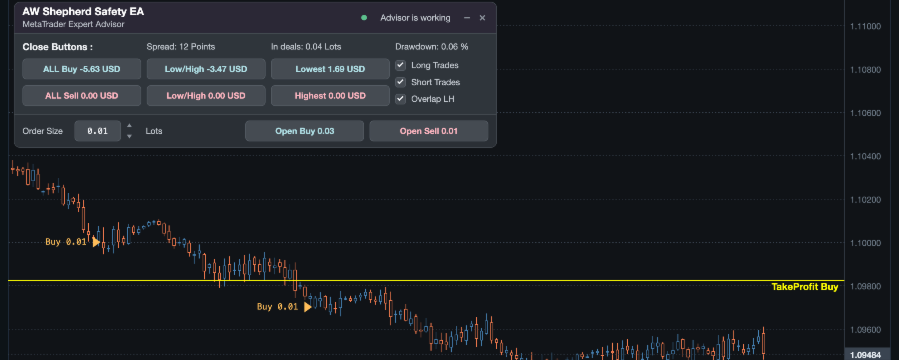The height and width of the screenshot is (360, 899).
Task: Click the Advisor is working text
Action: pyautogui.click(x=415, y=18)
